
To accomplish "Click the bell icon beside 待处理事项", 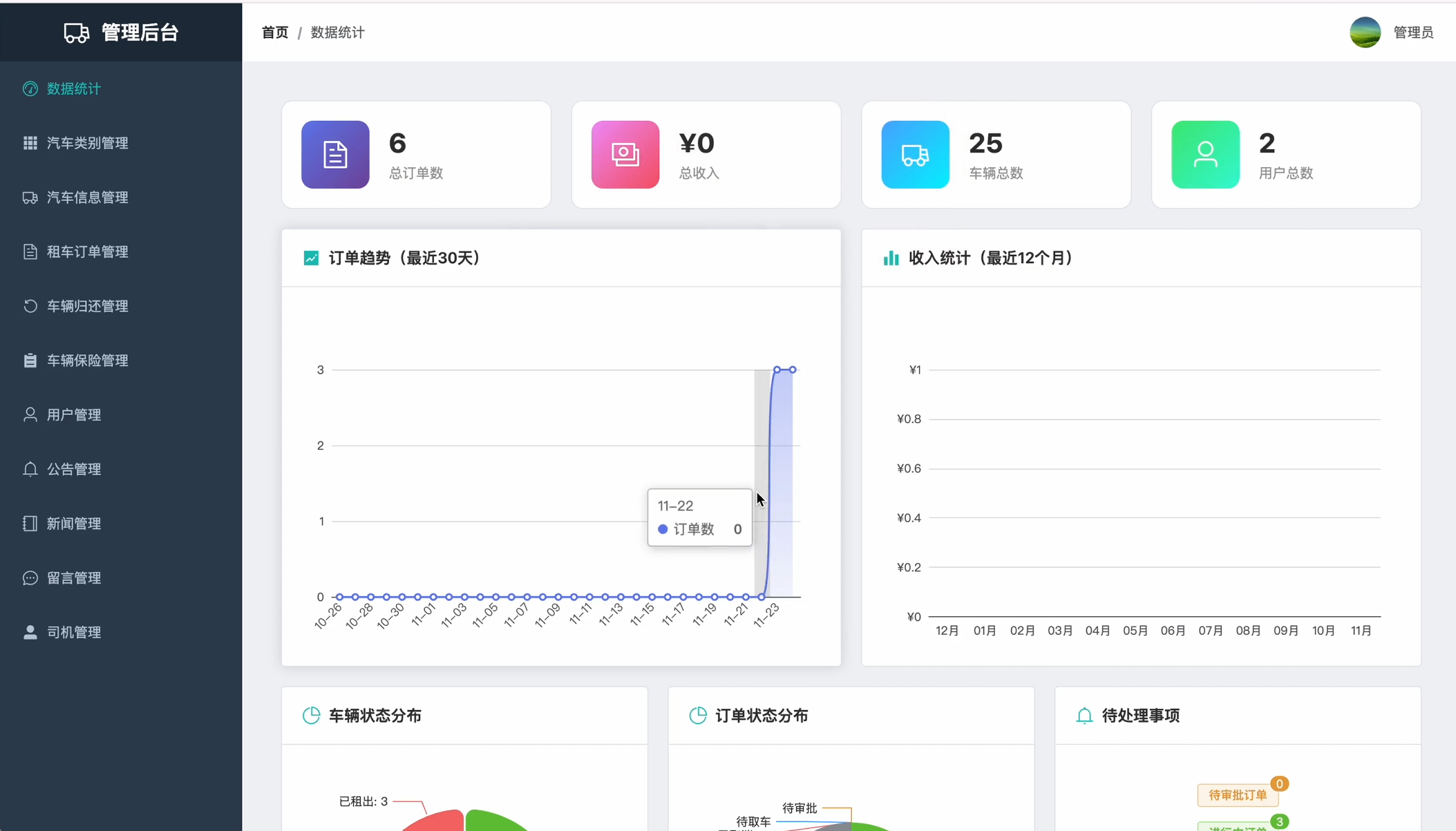I will (1084, 716).
